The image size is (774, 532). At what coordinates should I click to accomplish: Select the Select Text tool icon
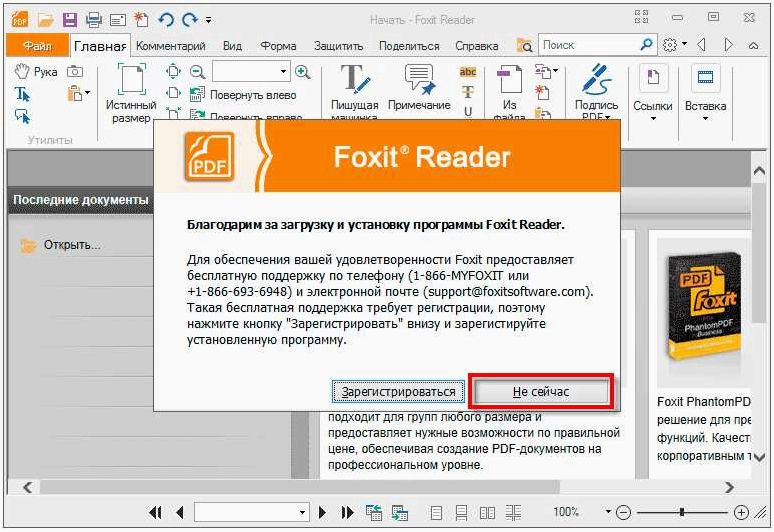22,94
